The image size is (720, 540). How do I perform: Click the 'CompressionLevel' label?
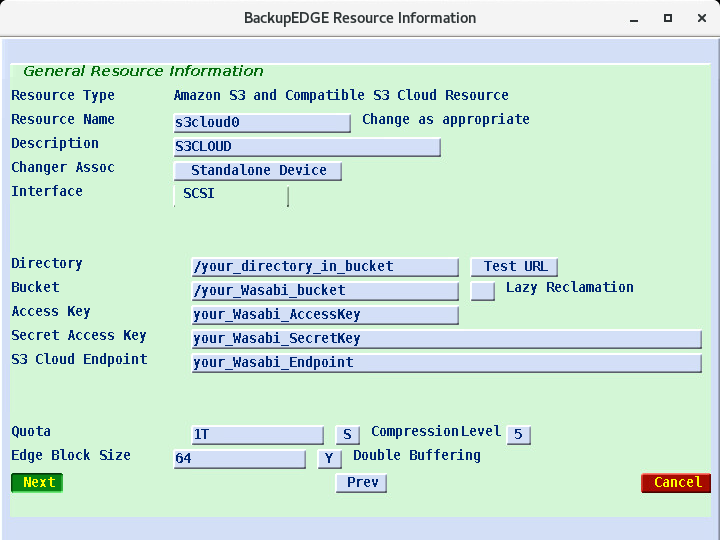point(436,432)
